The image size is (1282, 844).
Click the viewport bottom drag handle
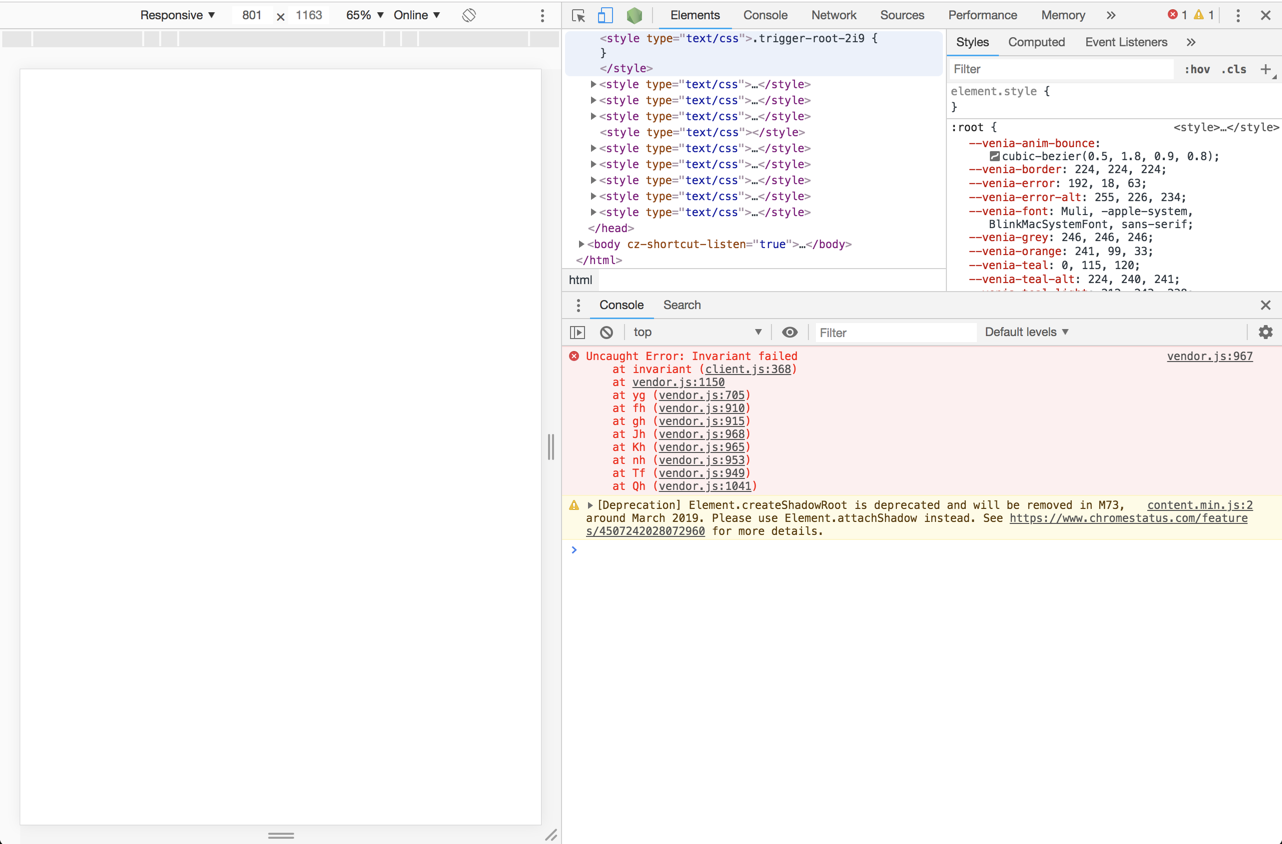click(x=281, y=835)
